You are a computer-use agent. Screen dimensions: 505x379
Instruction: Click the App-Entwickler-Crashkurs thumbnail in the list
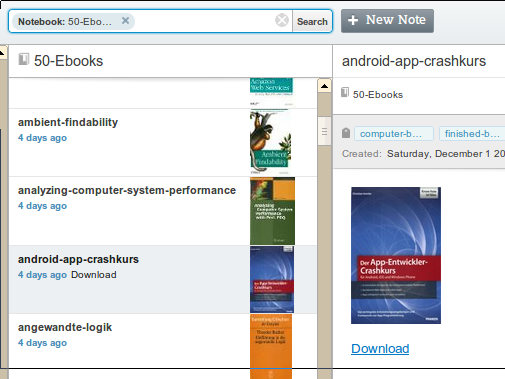272,279
